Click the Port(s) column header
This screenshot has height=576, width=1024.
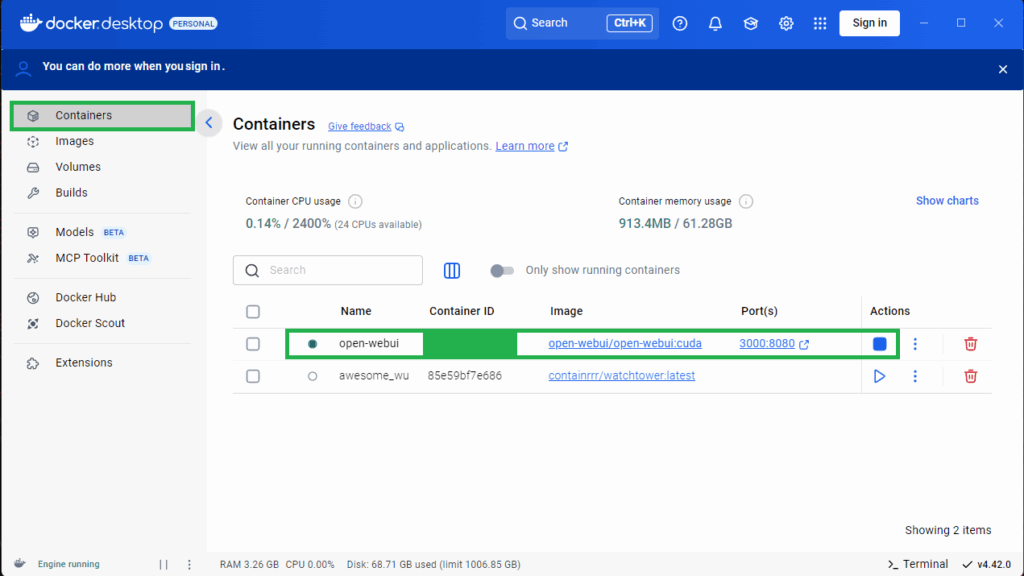(x=759, y=312)
